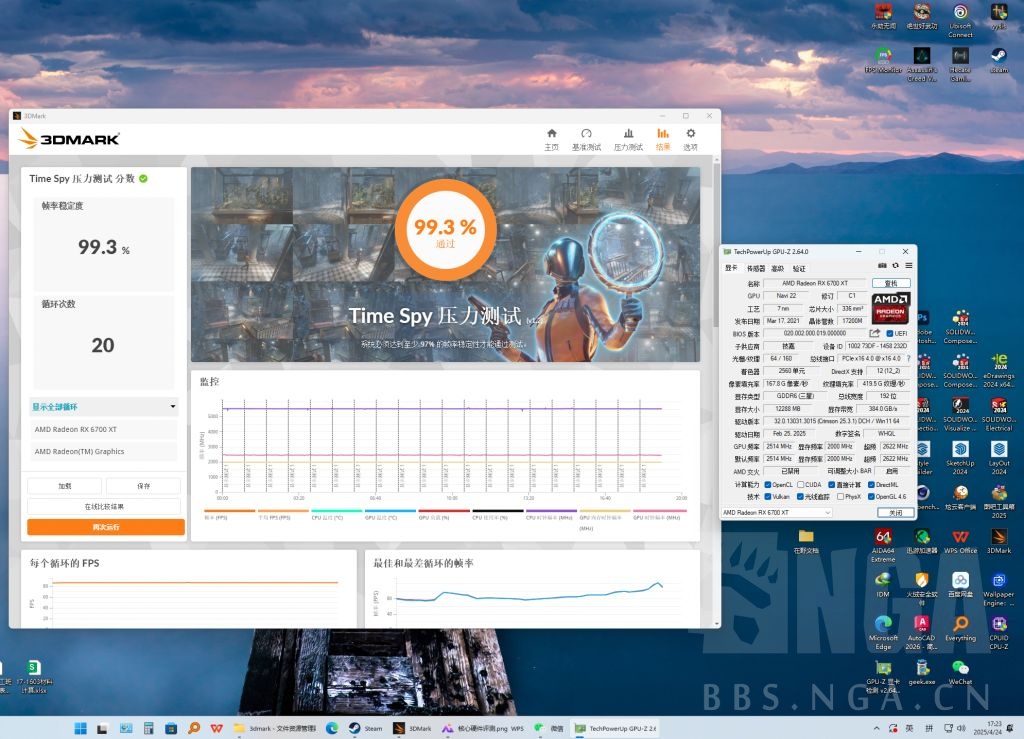The width and height of the screenshot is (1024, 739).
Task: Toggle the OpenGL 4.6 checkbox in GPU-Z
Action: coord(871,497)
